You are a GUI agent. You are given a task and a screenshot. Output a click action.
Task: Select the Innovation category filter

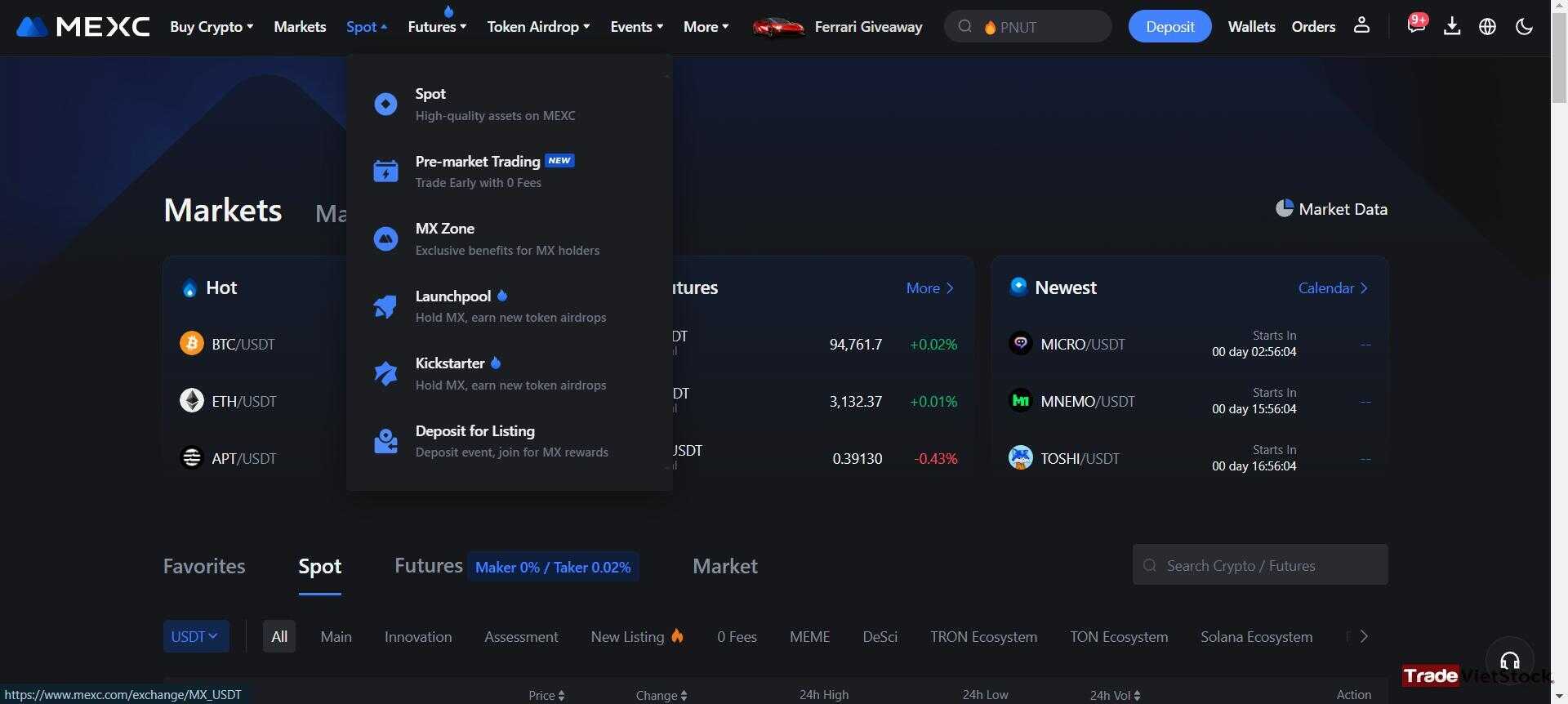(x=418, y=636)
